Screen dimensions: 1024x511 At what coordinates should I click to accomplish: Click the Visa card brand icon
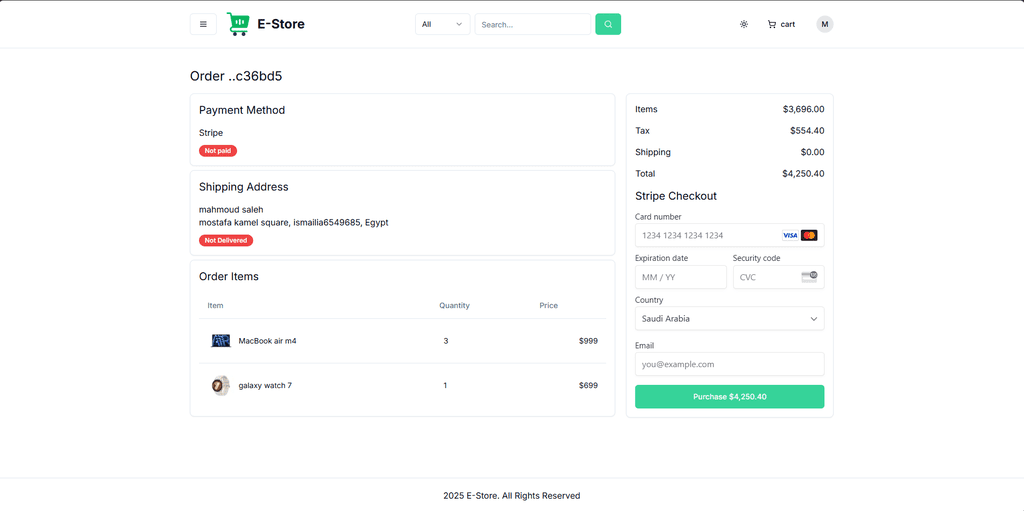pos(790,235)
